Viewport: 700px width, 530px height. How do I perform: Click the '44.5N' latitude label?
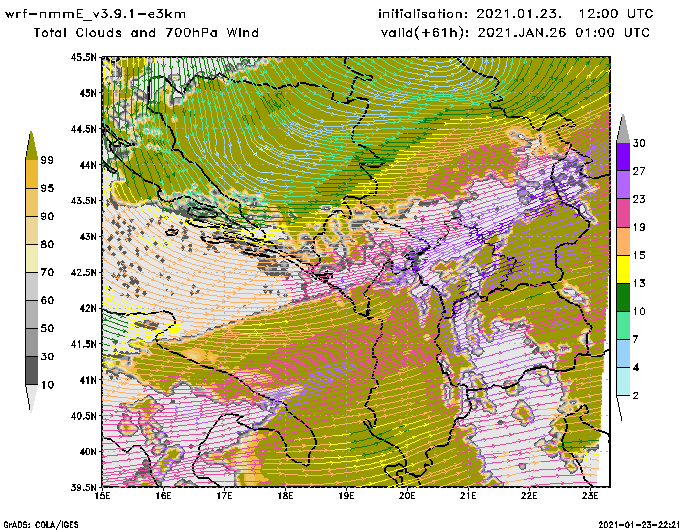(83, 129)
